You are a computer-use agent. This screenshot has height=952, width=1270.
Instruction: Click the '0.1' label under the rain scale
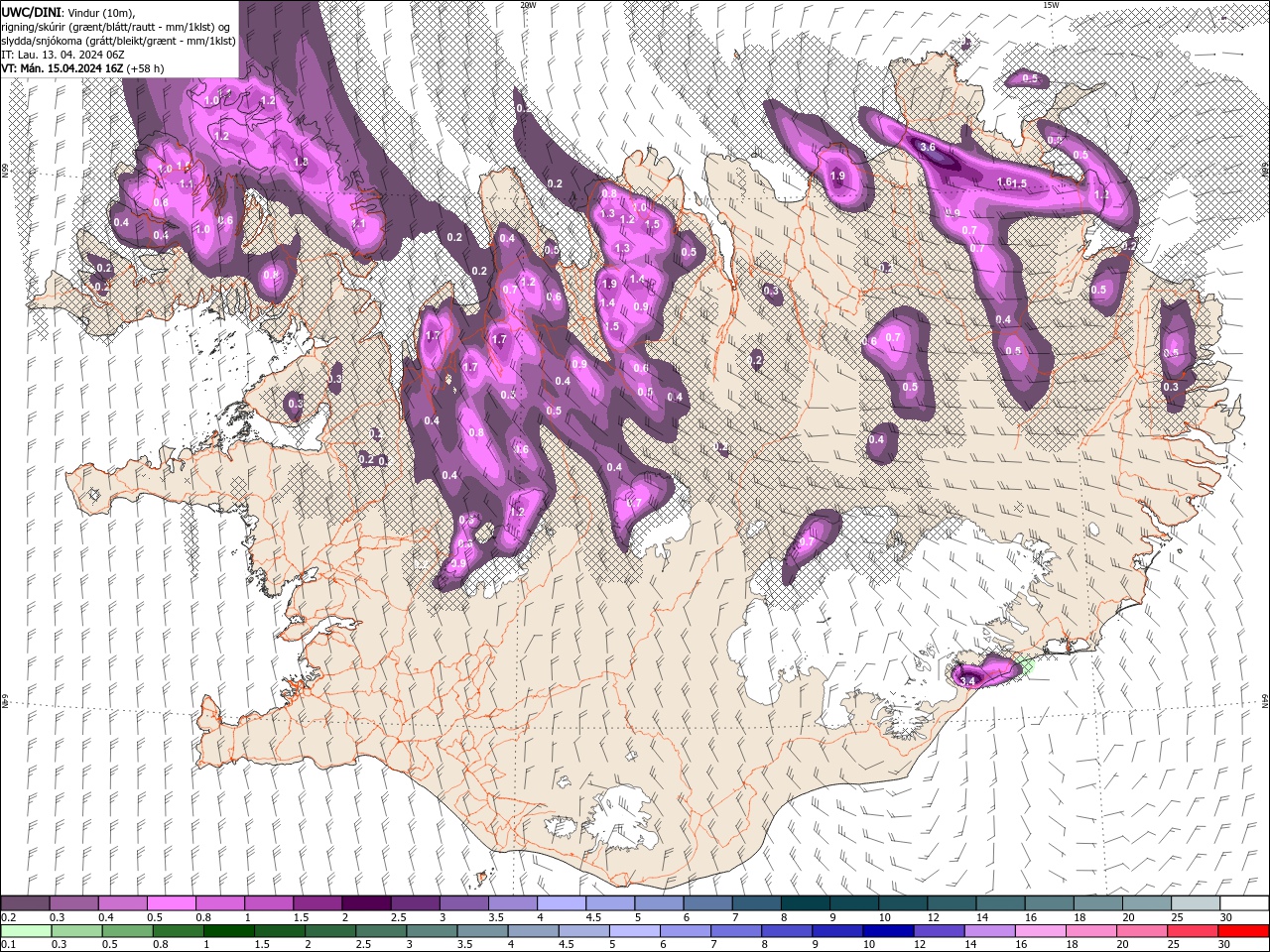coord(8,945)
